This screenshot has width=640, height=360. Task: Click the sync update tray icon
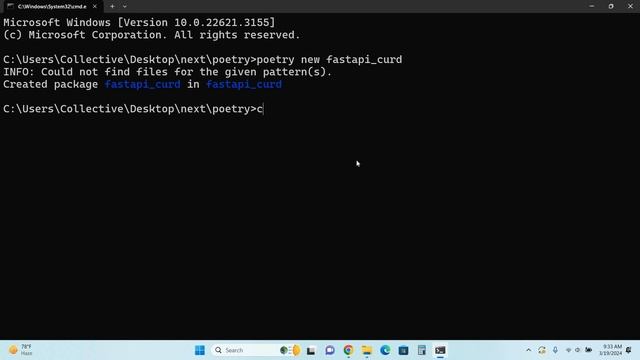(x=542, y=350)
